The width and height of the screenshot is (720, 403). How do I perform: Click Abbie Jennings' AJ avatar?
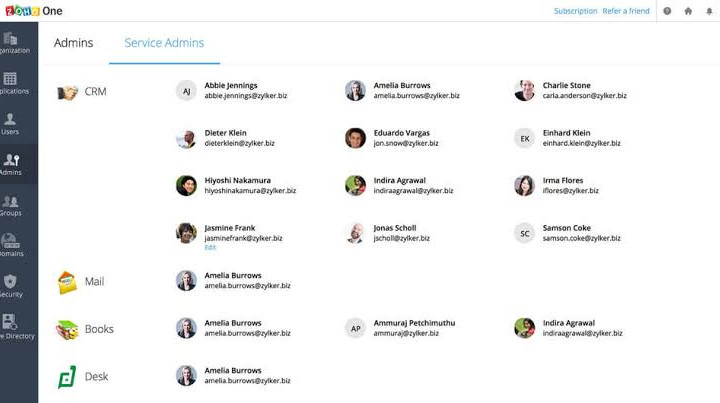pos(186,91)
